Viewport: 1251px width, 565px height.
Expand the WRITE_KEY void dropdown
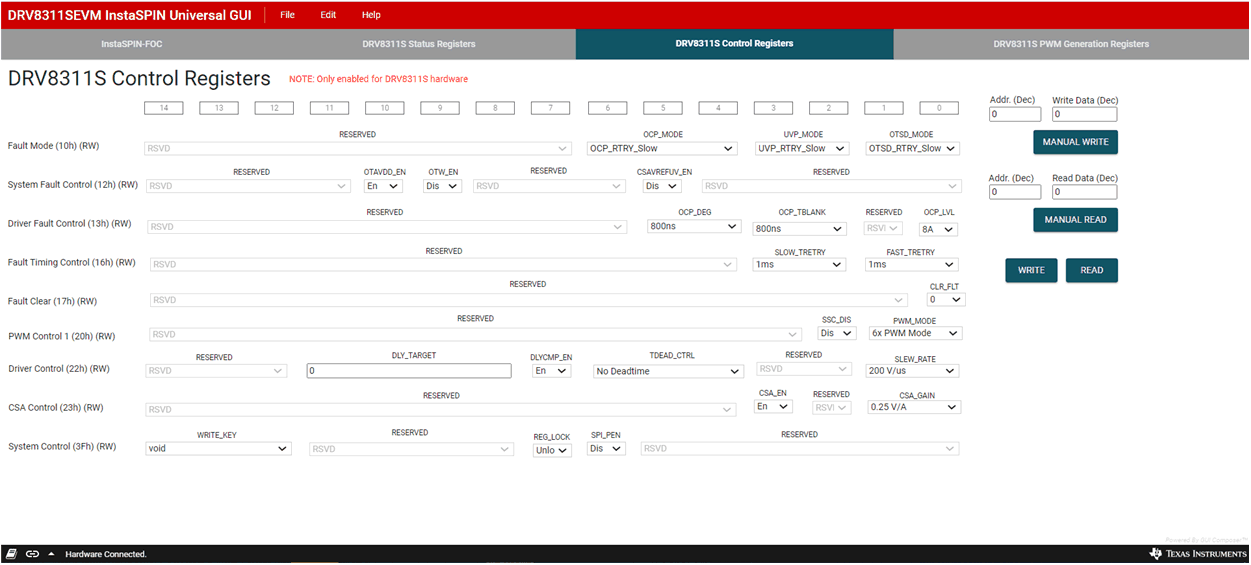pyautogui.click(x=218, y=449)
